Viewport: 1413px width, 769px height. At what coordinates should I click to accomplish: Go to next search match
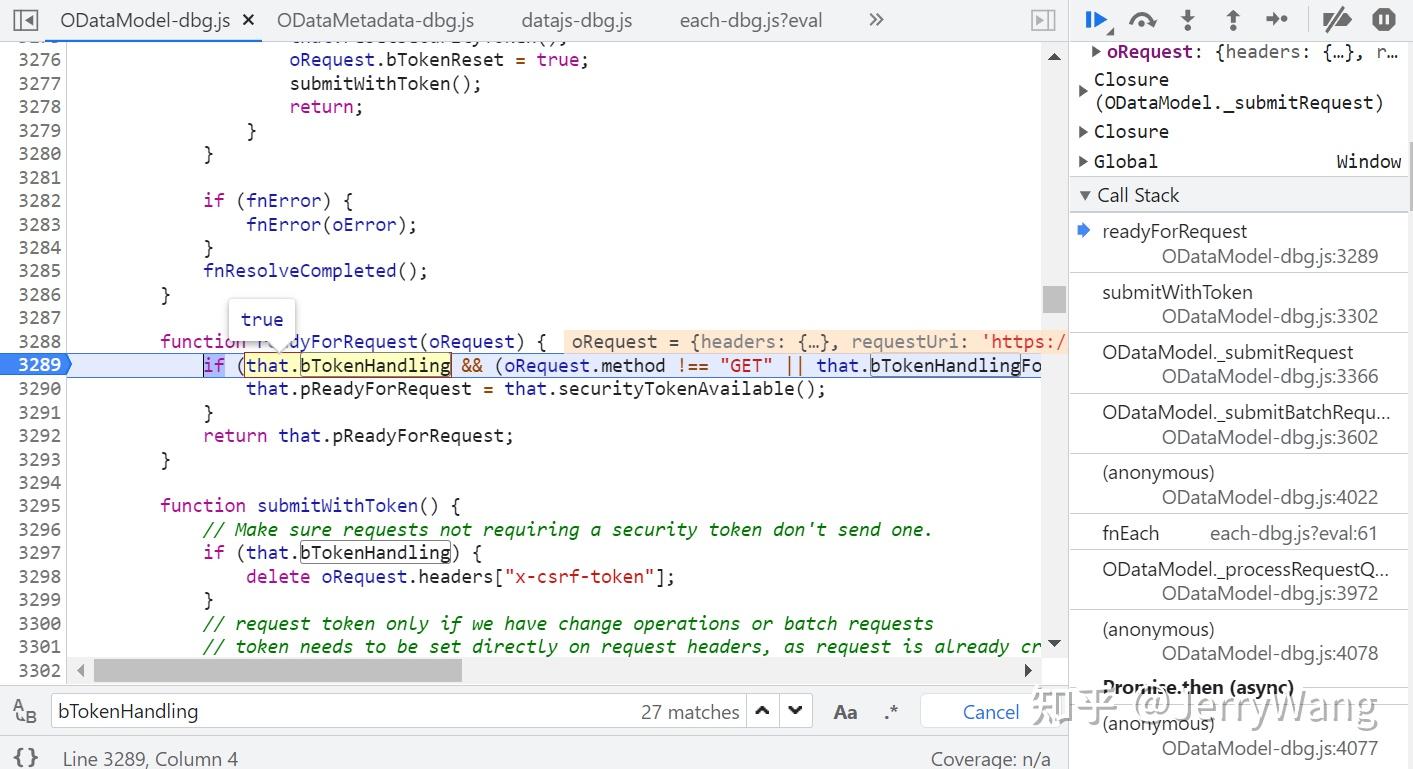coord(795,711)
